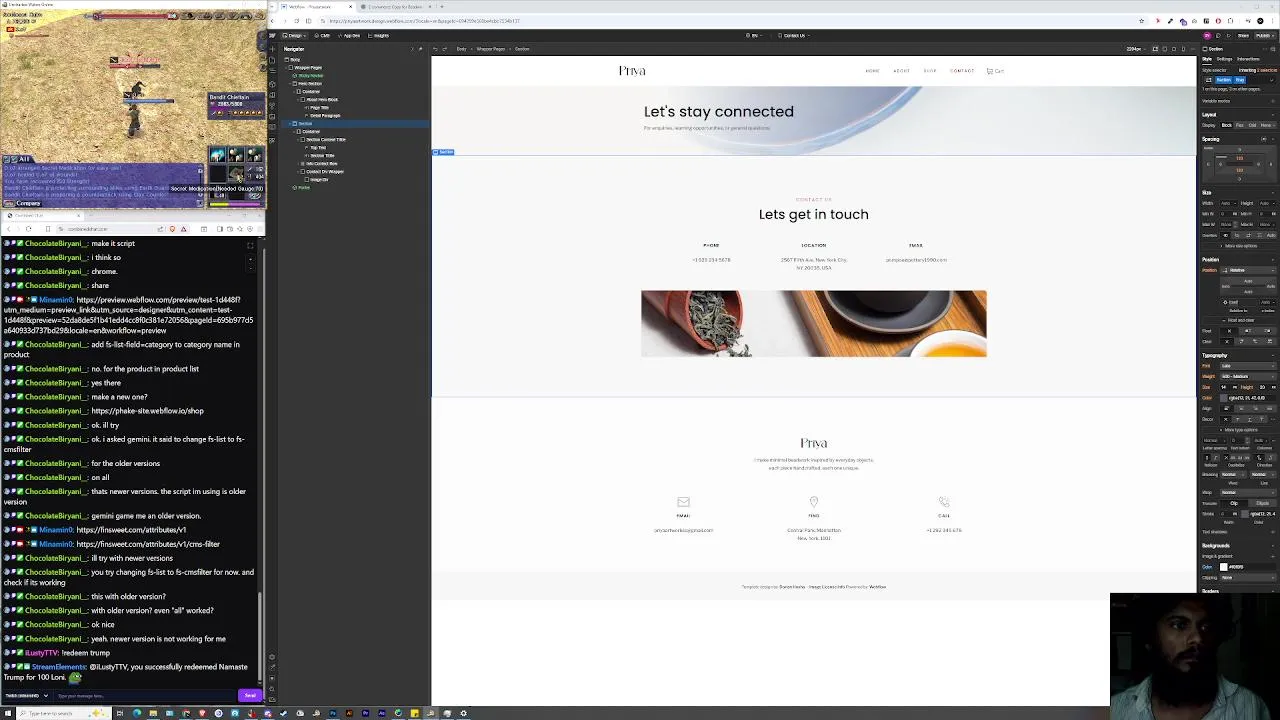This screenshot has height=720, width=1280.
Task: Collapse the Hero Section tree node
Action: tap(290, 84)
